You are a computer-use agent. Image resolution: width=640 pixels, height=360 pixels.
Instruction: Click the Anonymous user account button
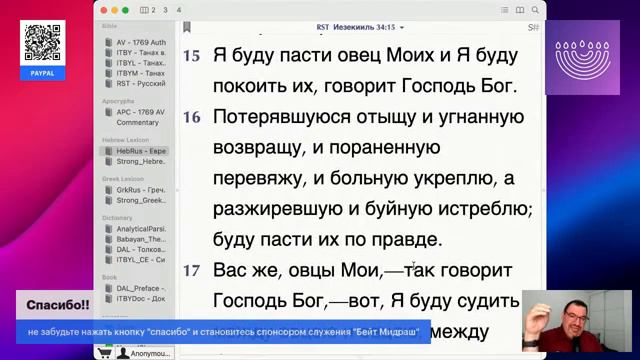[x=144, y=353]
